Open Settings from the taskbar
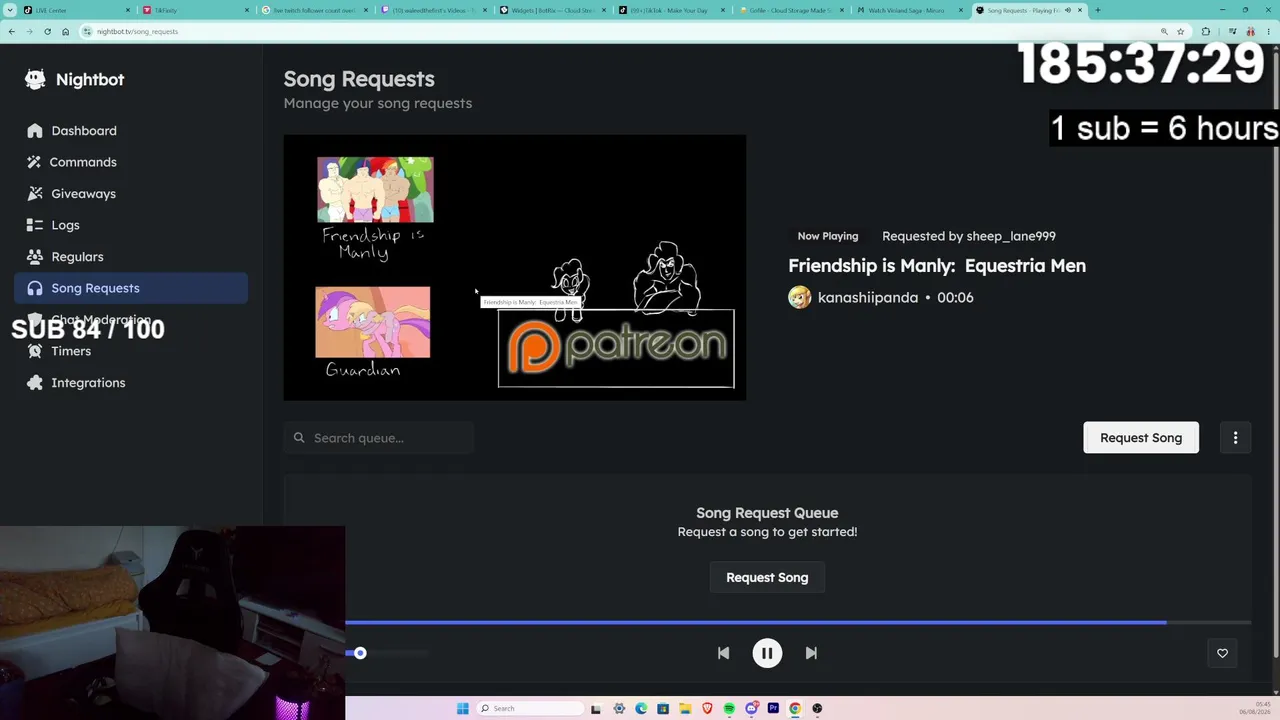 tap(619, 708)
